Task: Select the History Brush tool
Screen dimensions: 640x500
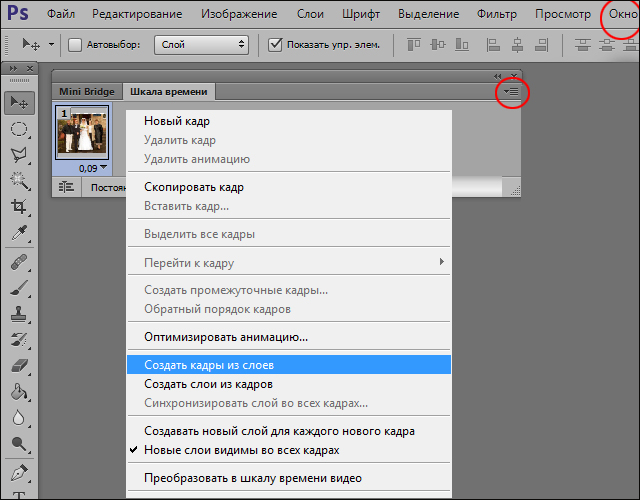Action: 18,340
